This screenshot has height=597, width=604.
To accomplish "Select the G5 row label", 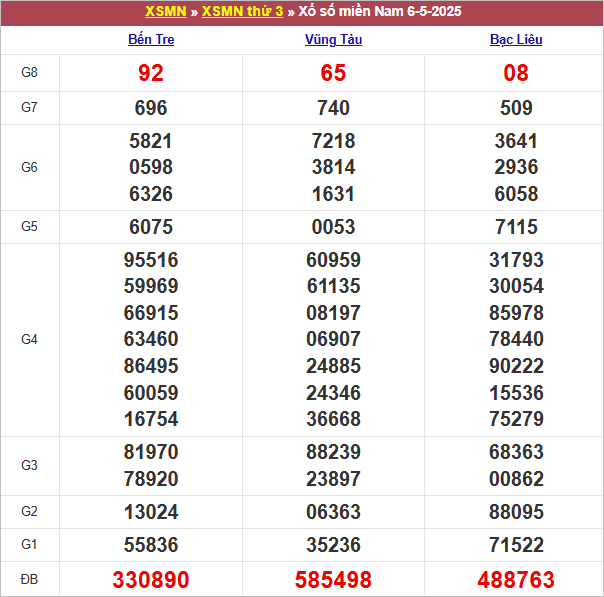I will tap(29, 226).
